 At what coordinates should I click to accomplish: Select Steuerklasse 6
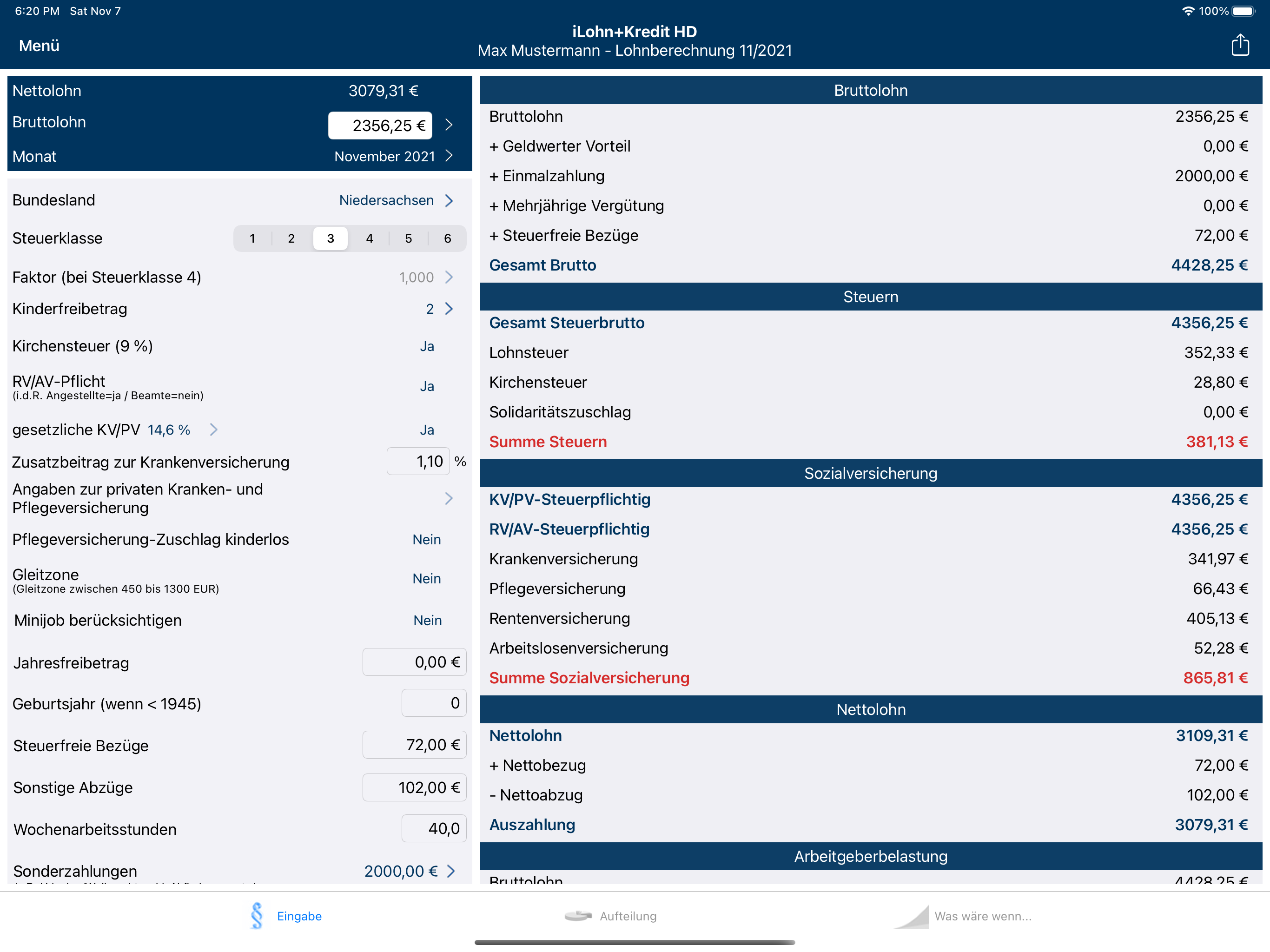pos(447,238)
